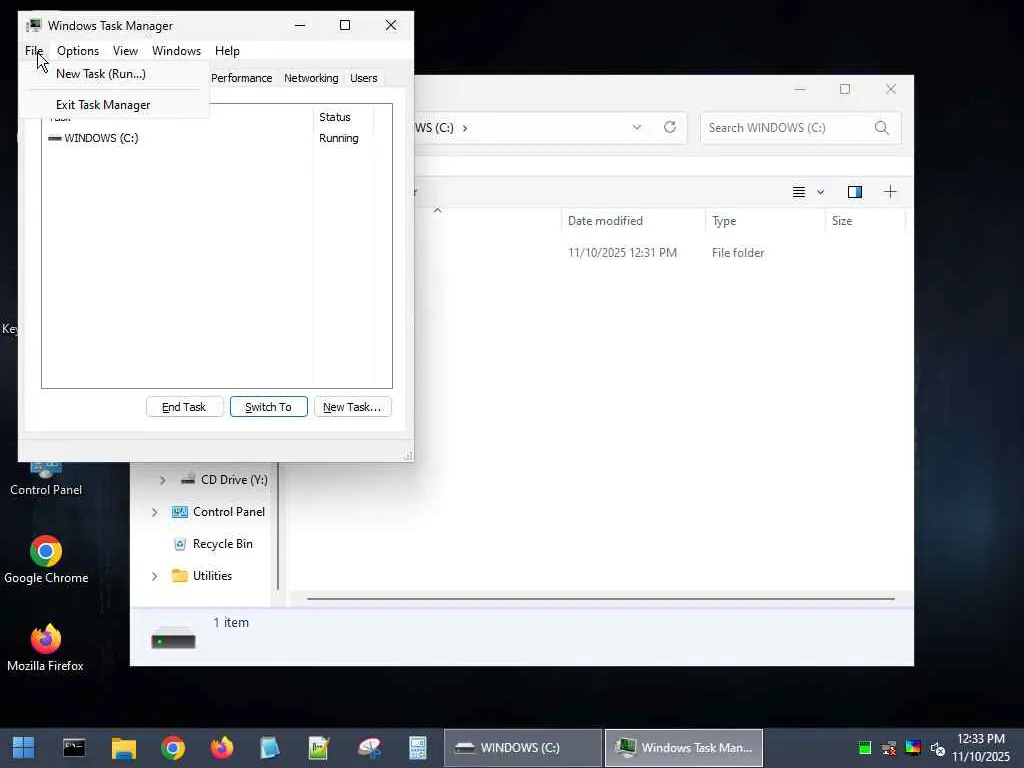Click the Task Manager title bar icon

(x=34, y=25)
